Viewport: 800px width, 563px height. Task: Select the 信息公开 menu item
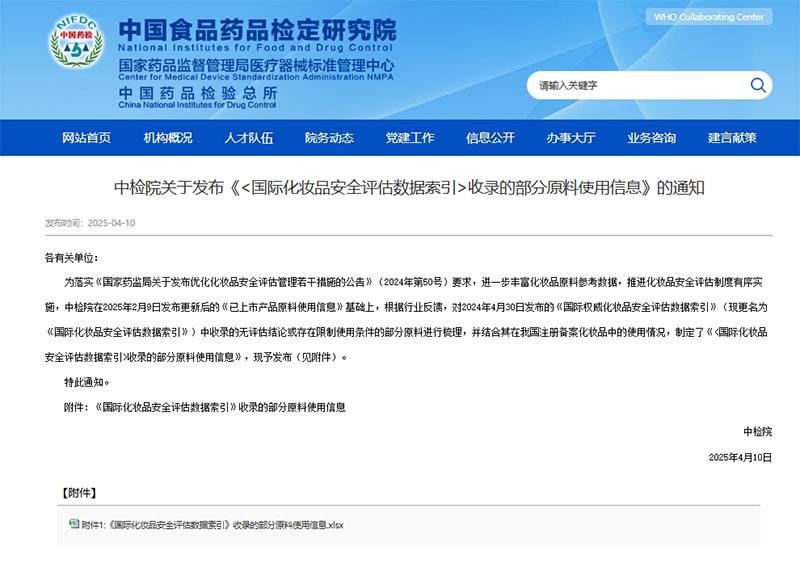490,138
